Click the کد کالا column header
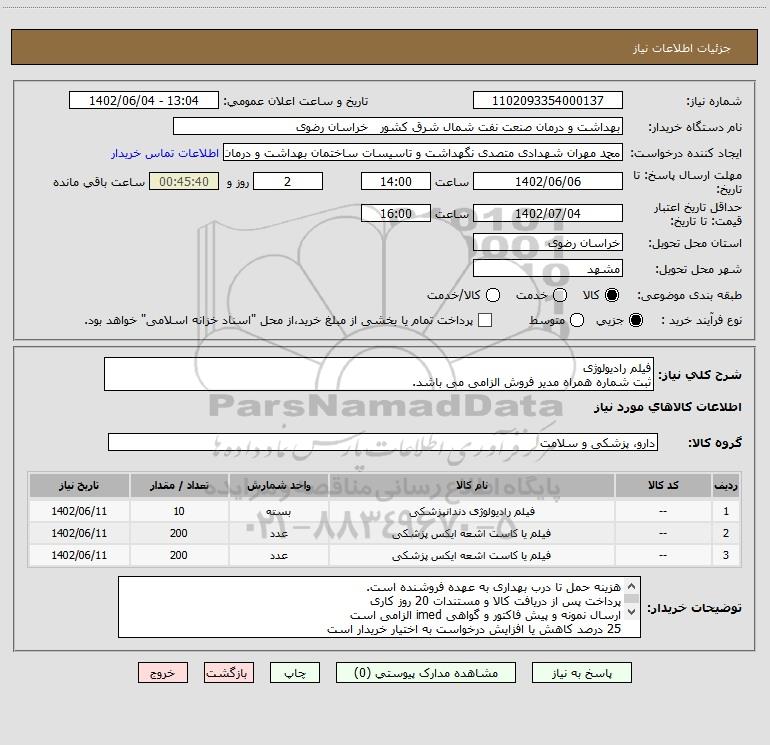Image resolution: width=770 pixels, height=745 pixels. tap(663, 485)
